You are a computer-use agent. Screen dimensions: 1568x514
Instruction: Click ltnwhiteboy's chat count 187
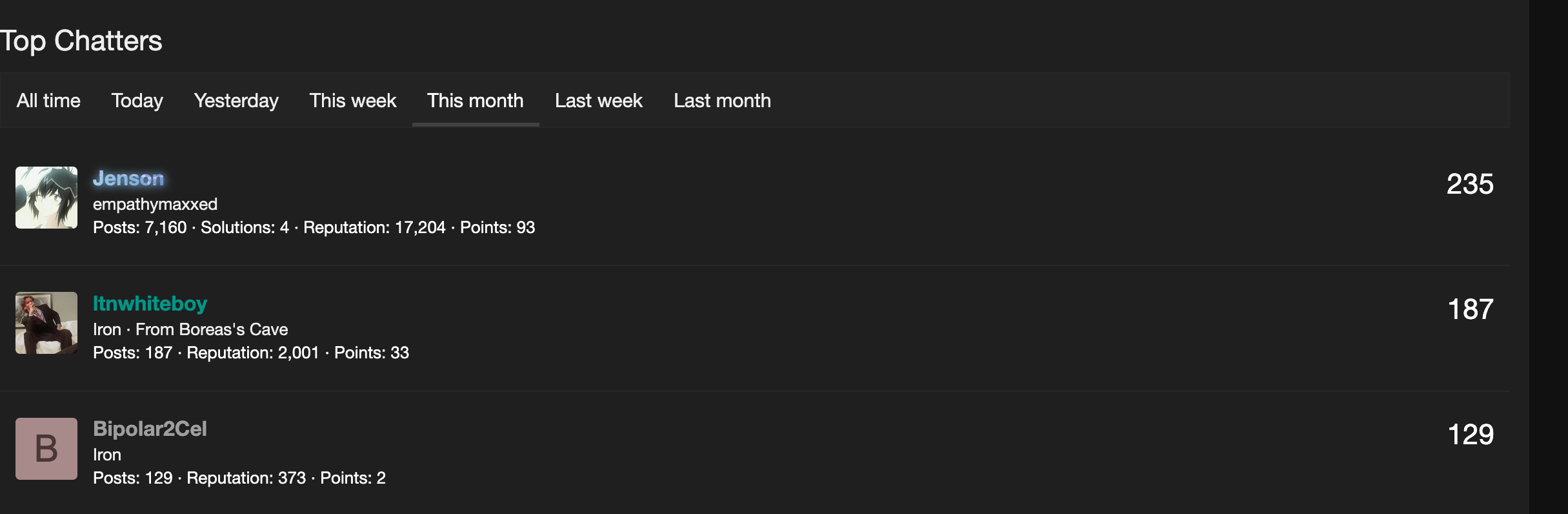(1471, 309)
